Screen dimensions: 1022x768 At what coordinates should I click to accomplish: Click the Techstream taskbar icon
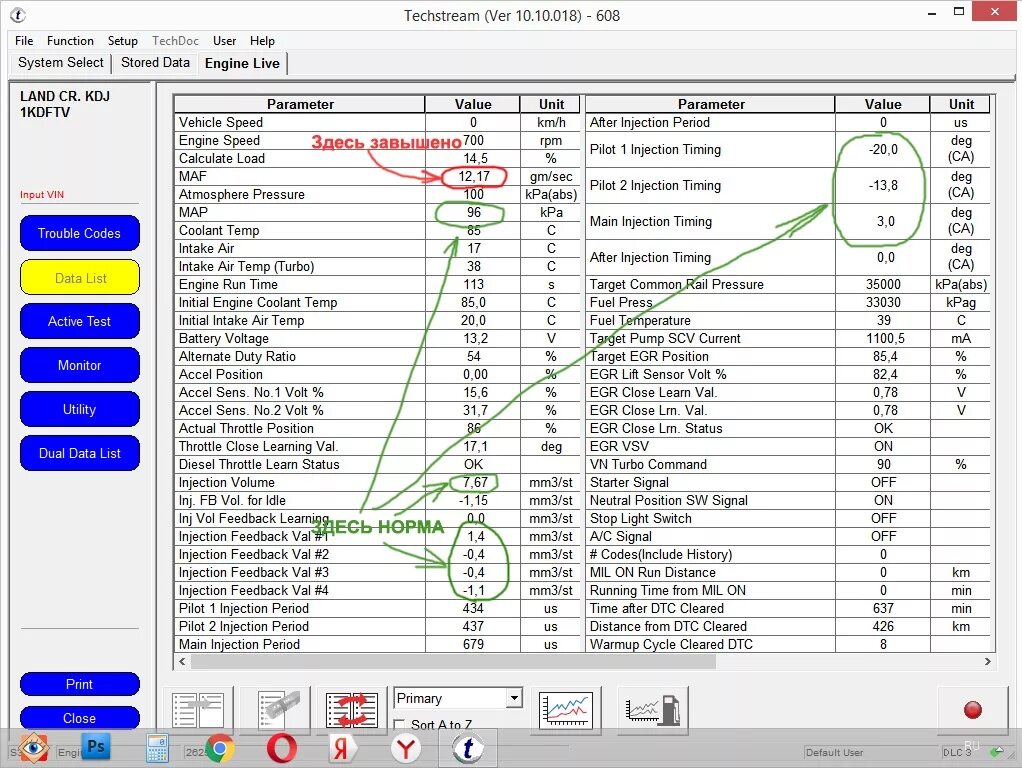click(x=468, y=748)
